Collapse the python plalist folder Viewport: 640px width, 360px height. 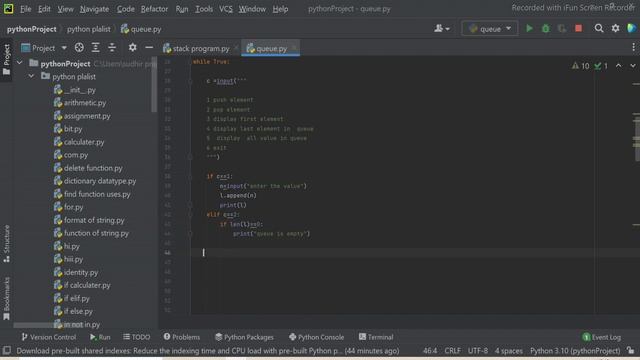(31, 76)
